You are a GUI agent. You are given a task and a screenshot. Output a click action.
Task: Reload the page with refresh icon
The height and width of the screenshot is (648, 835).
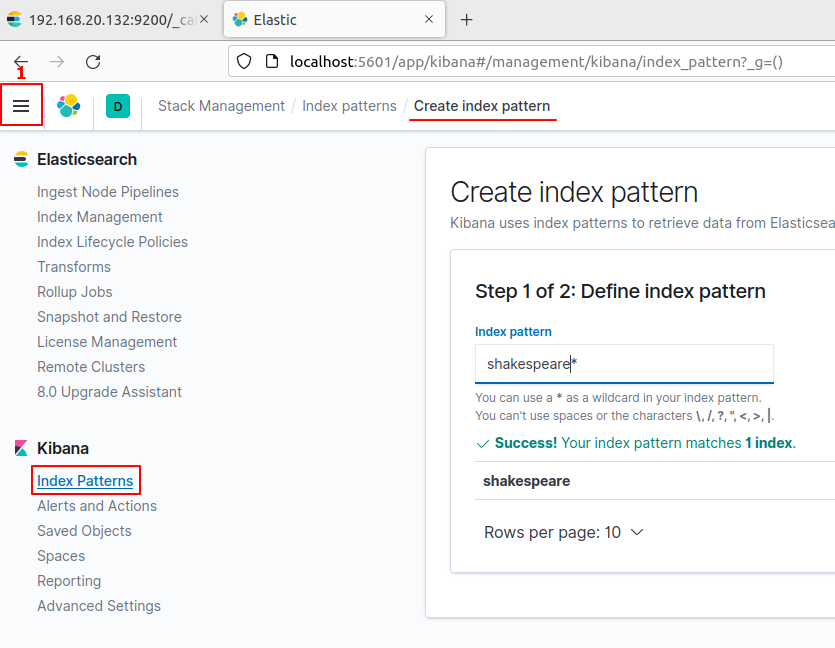tap(93, 62)
